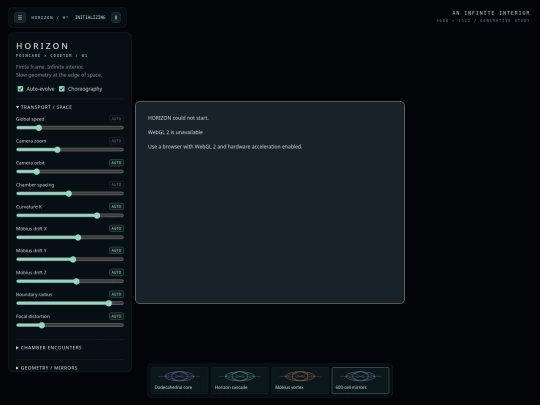The width and height of the screenshot is (540, 405).
Task: Click the INITIALIZING status label
Action: [90, 17]
